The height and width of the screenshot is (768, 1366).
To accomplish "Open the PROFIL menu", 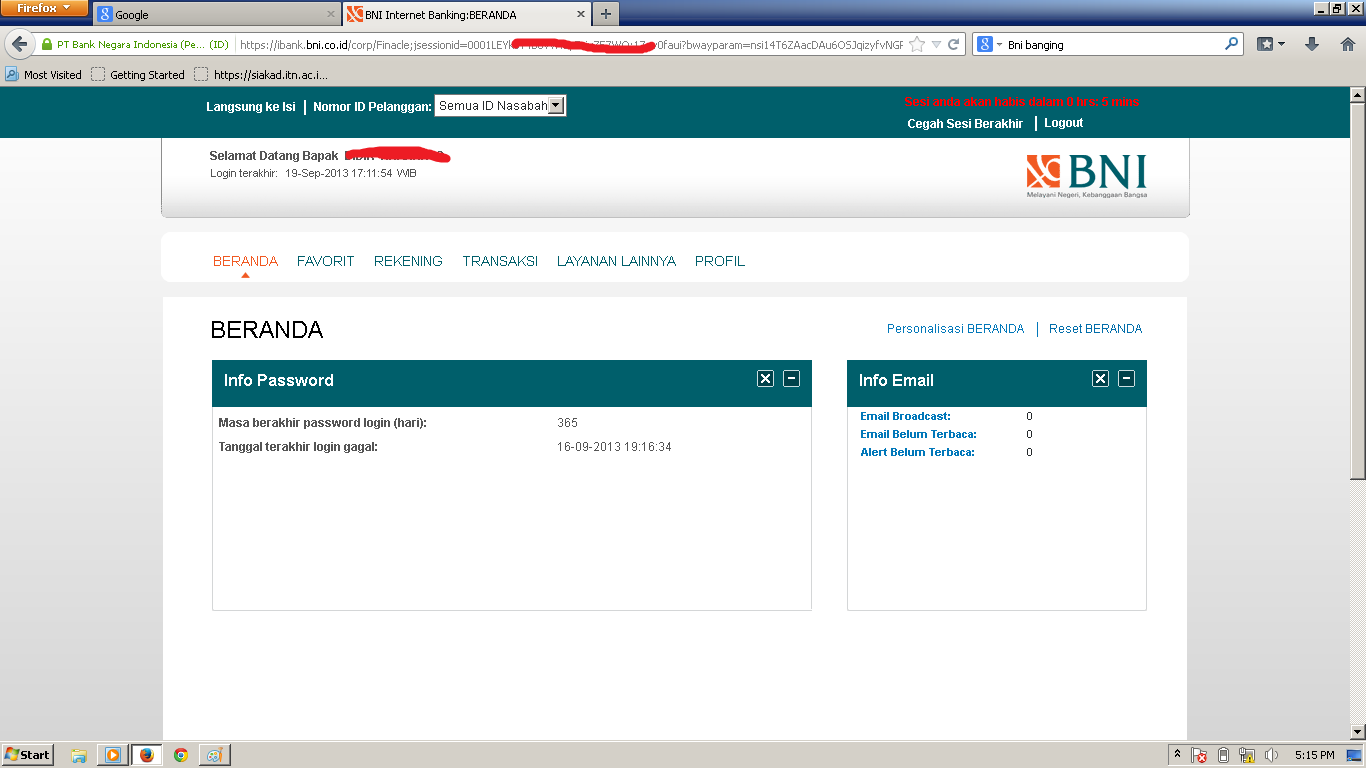I will coord(720,261).
